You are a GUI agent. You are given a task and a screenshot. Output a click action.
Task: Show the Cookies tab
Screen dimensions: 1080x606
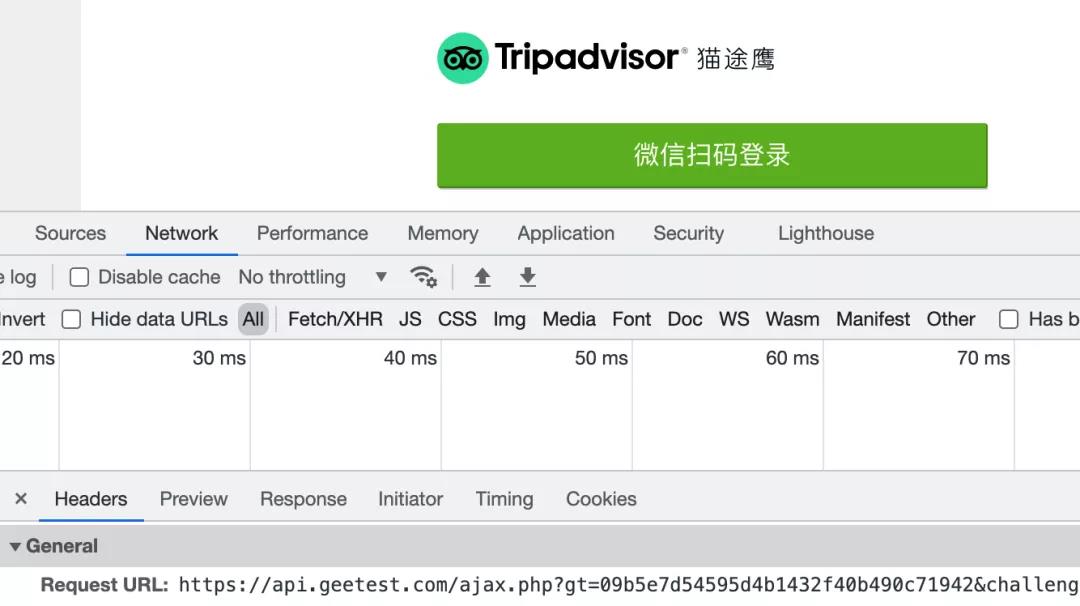pos(600,499)
